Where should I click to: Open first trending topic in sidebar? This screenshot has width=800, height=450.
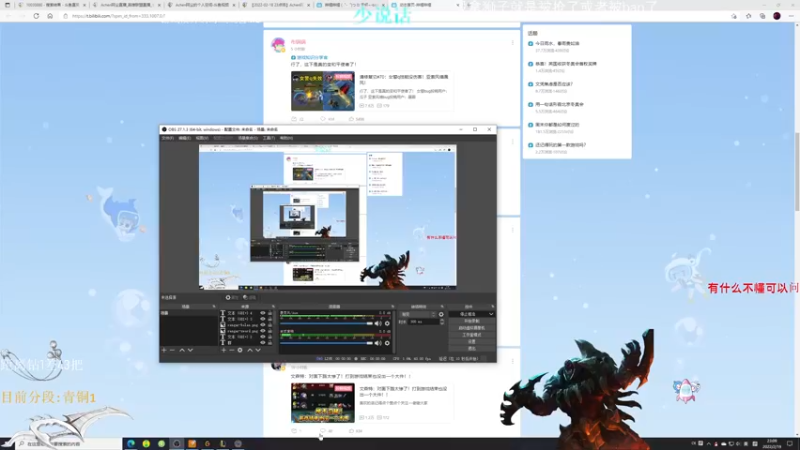[557, 44]
